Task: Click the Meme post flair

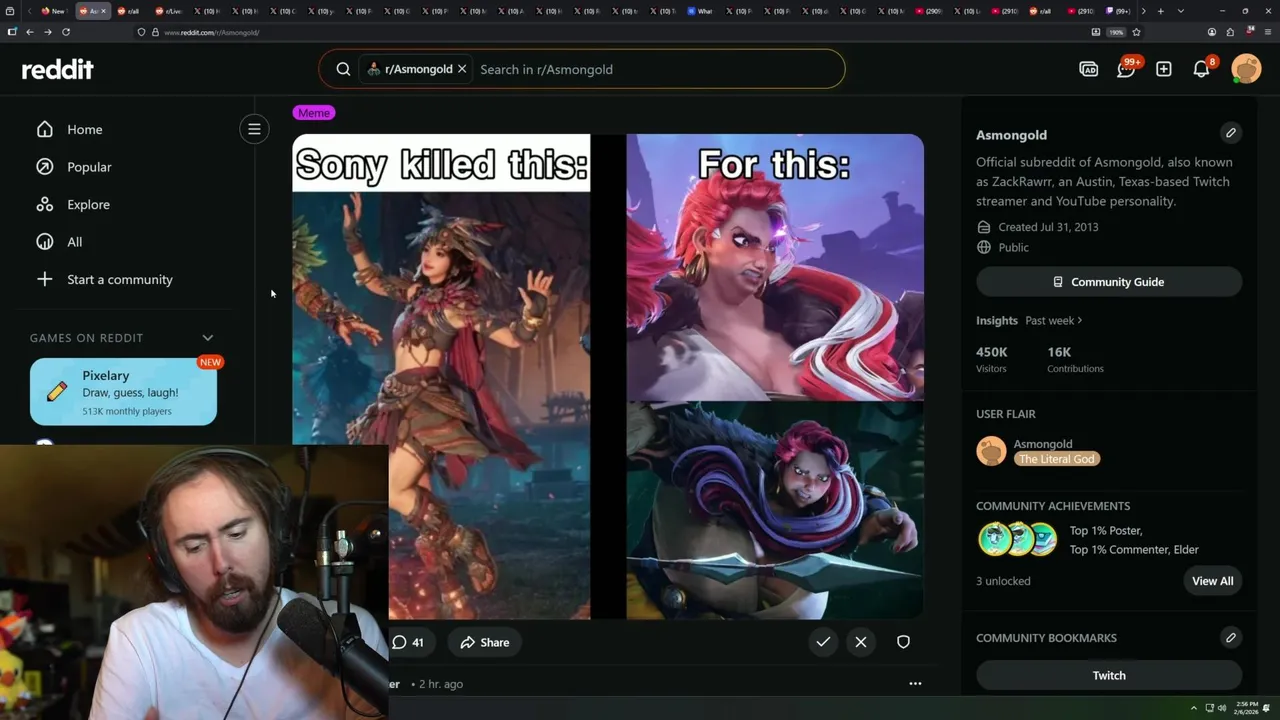Action: tap(313, 113)
